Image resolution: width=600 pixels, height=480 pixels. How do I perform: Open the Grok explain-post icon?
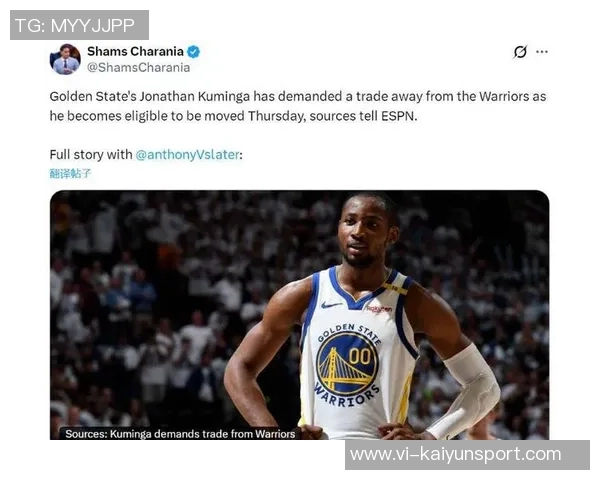(520, 52)
